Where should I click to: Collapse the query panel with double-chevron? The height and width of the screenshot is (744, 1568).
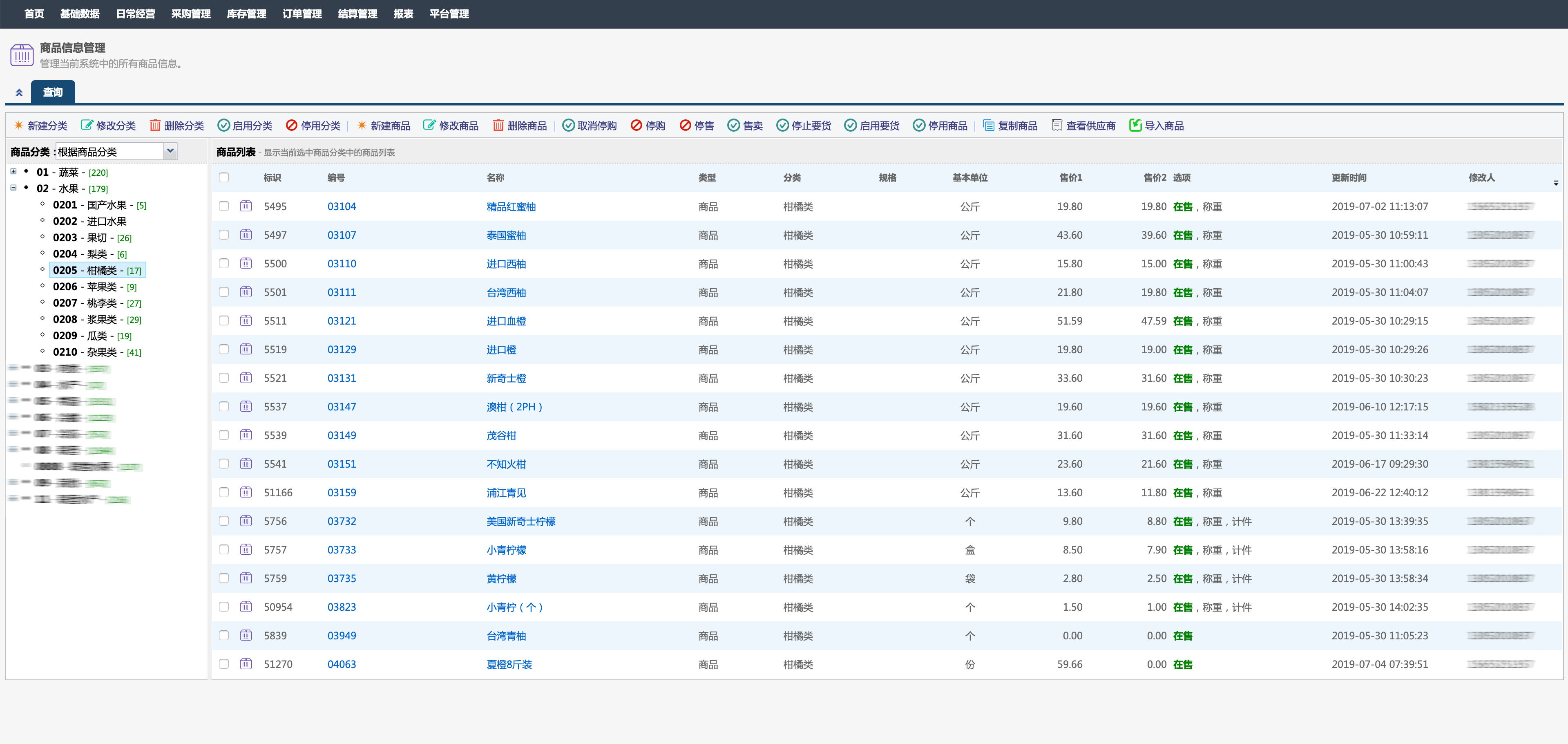19,92
